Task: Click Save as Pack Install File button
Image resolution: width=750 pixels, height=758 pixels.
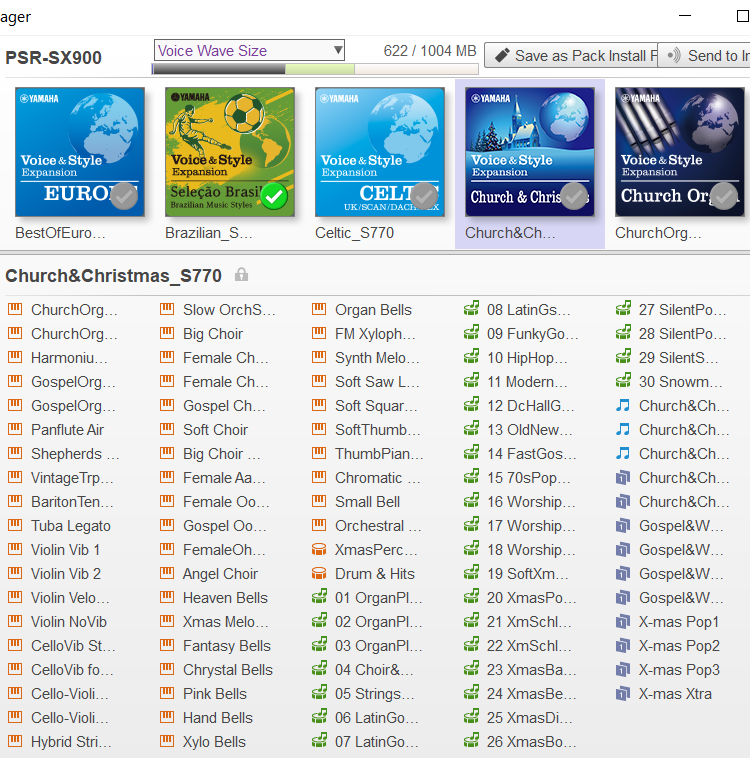Action: pos(571,56)
